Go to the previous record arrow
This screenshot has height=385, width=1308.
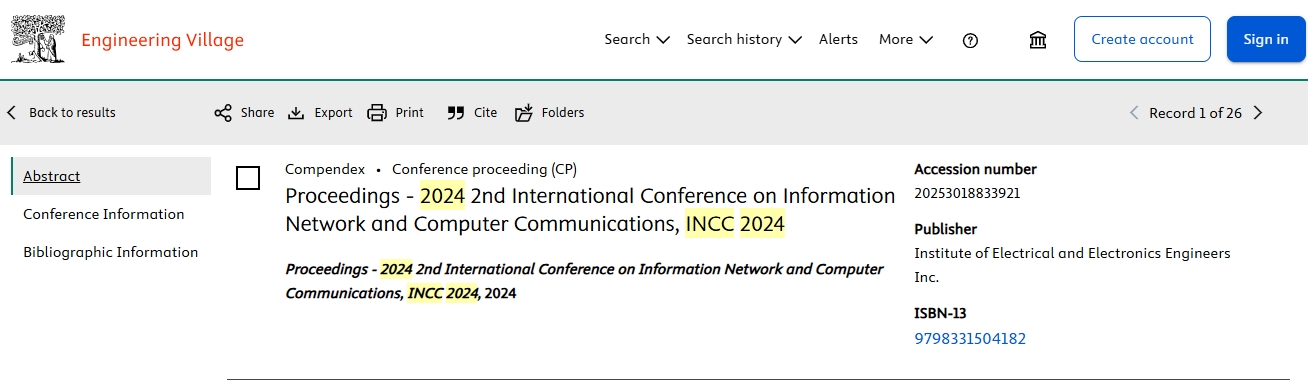[1134, 113]
